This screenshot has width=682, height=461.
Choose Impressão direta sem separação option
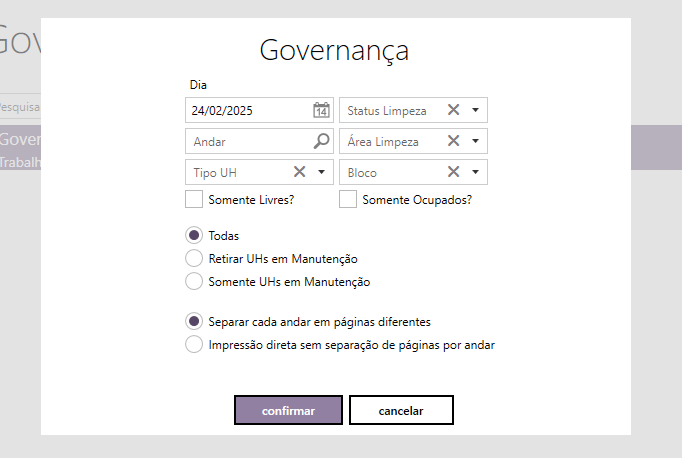click(194, 345)
